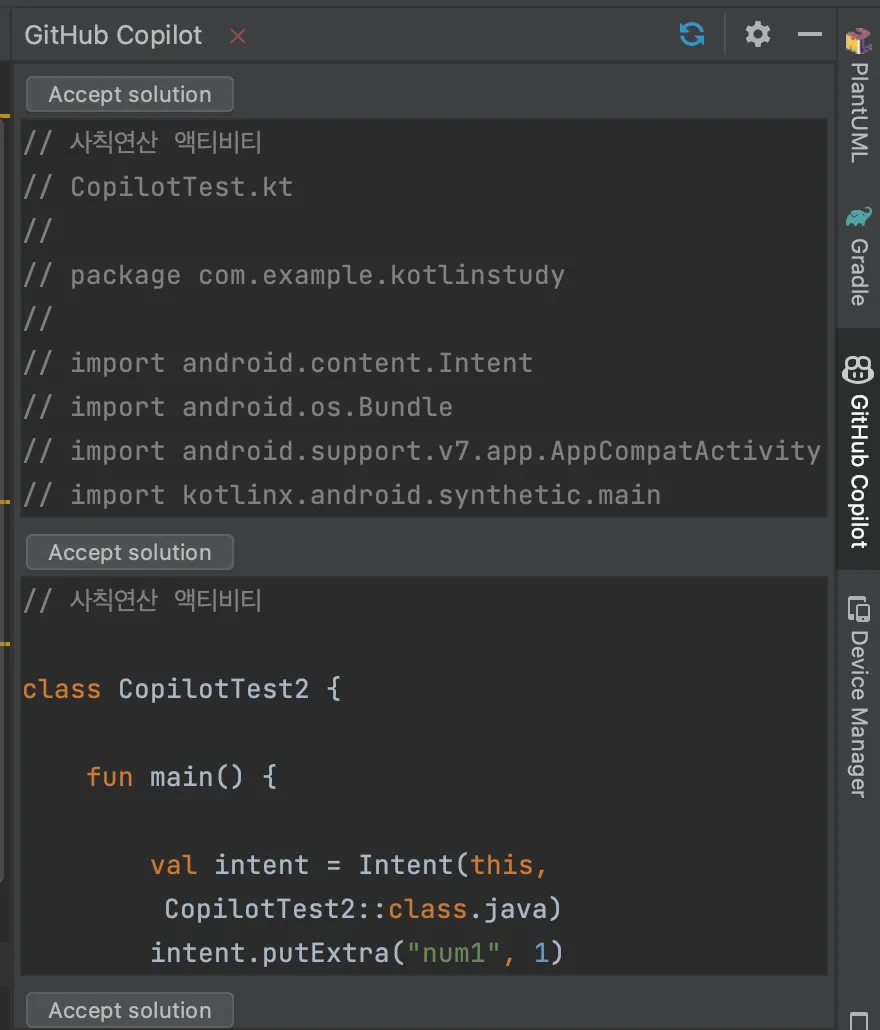This screenshot has width=880, height=1030.
Task: Click the 'intent.putExtra("num1", 1)' line
Action: (x=357, y=952)
